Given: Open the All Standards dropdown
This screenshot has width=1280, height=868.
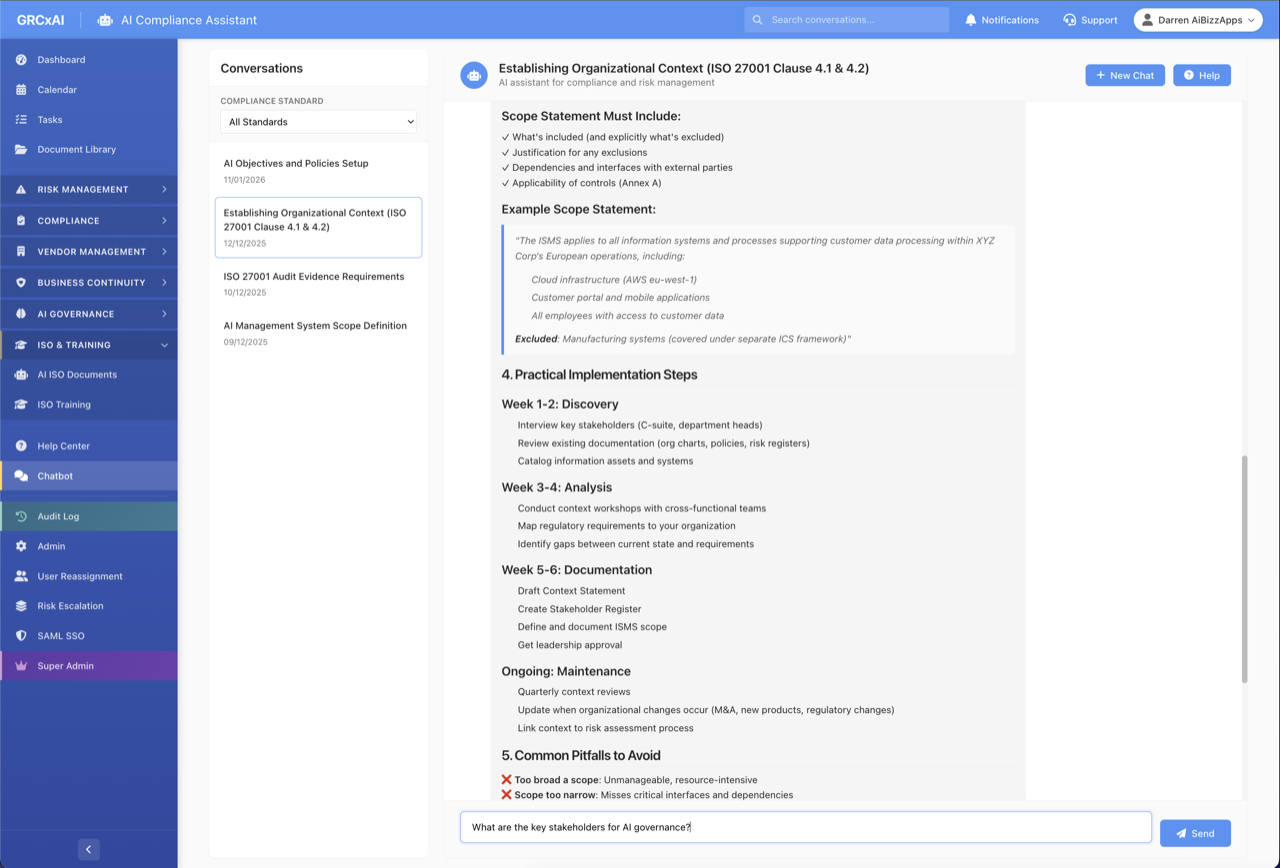Looking at the screenshot, I should 319,122.
